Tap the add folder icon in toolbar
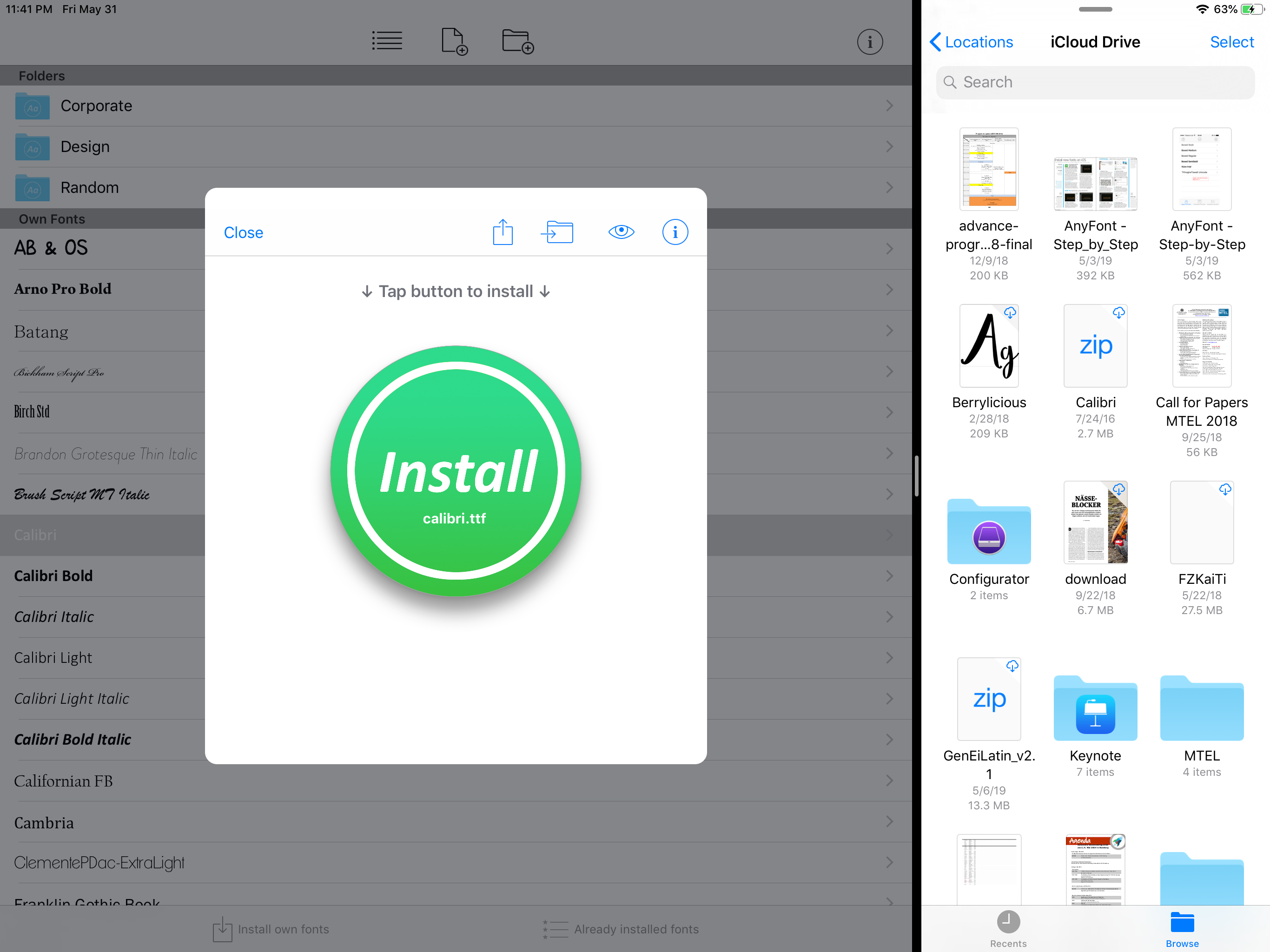Viewport: 1270px width, 952px height. 517,41
